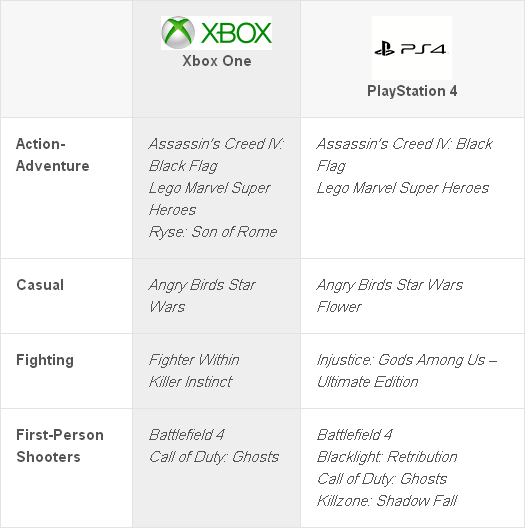Select the PlayStation 4 column heading
525x528 pixels.
click(412, 91)
